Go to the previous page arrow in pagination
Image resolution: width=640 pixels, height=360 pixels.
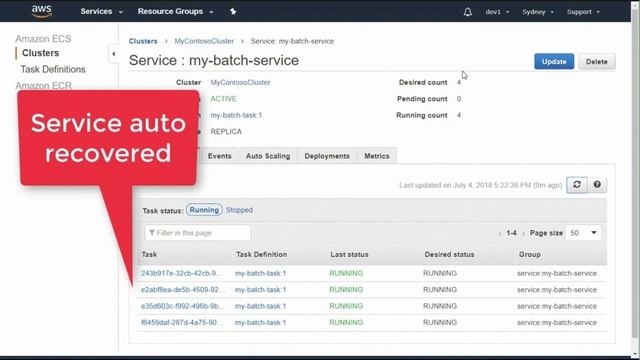tap(500, 233)
